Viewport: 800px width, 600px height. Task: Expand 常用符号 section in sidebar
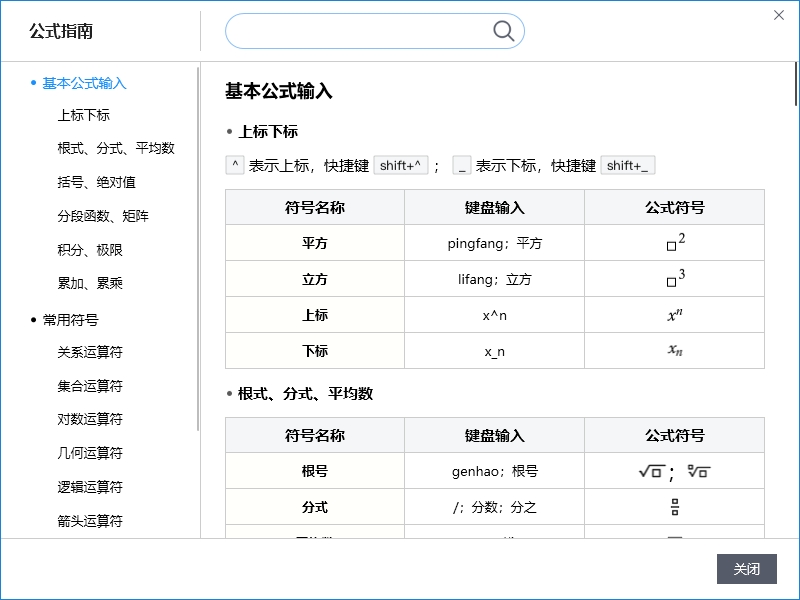(x=70, y=320)
